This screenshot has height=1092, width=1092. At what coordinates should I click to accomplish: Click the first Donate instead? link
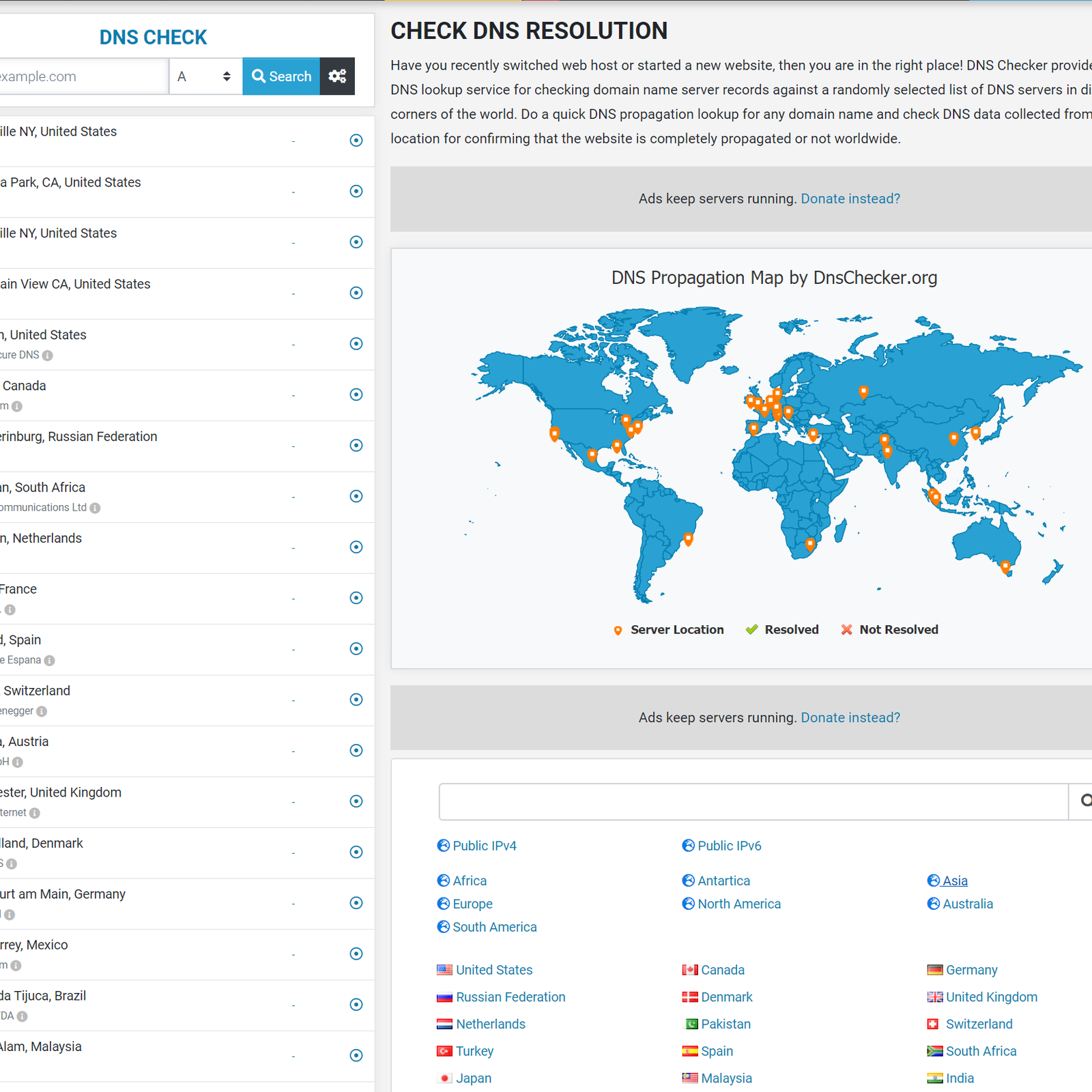tap(850, 199)
